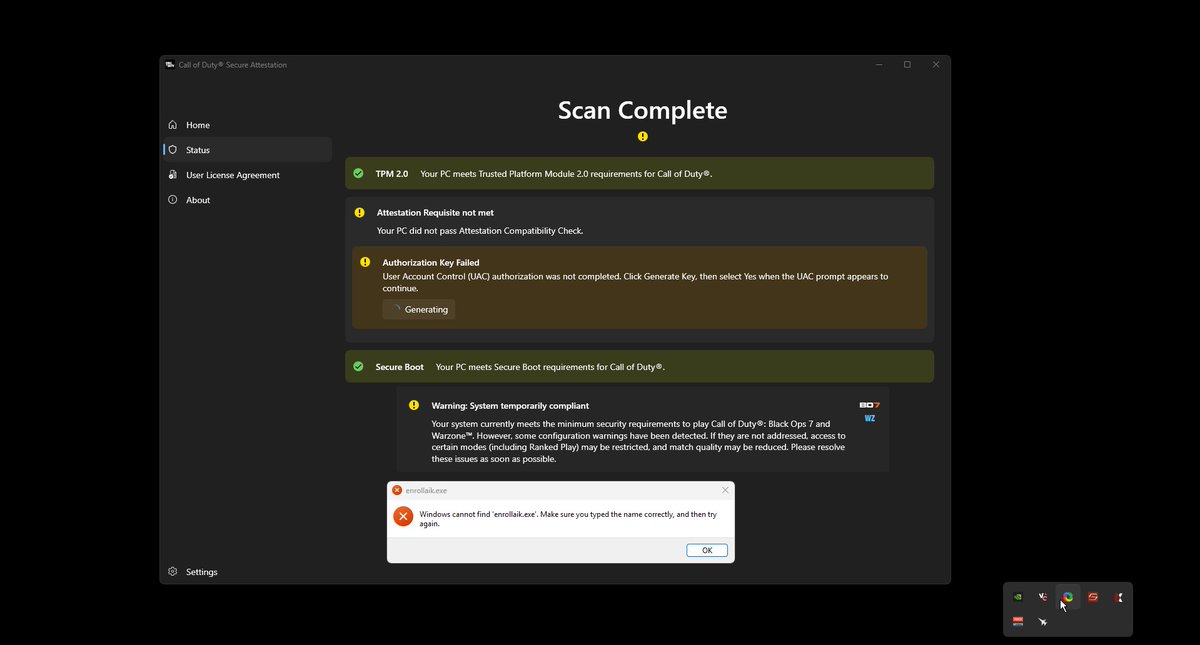Click the yellow warning icon under Scan Complete
Image resolution: width=1200 pixels, height=645 pixels.
coord(643,136)
